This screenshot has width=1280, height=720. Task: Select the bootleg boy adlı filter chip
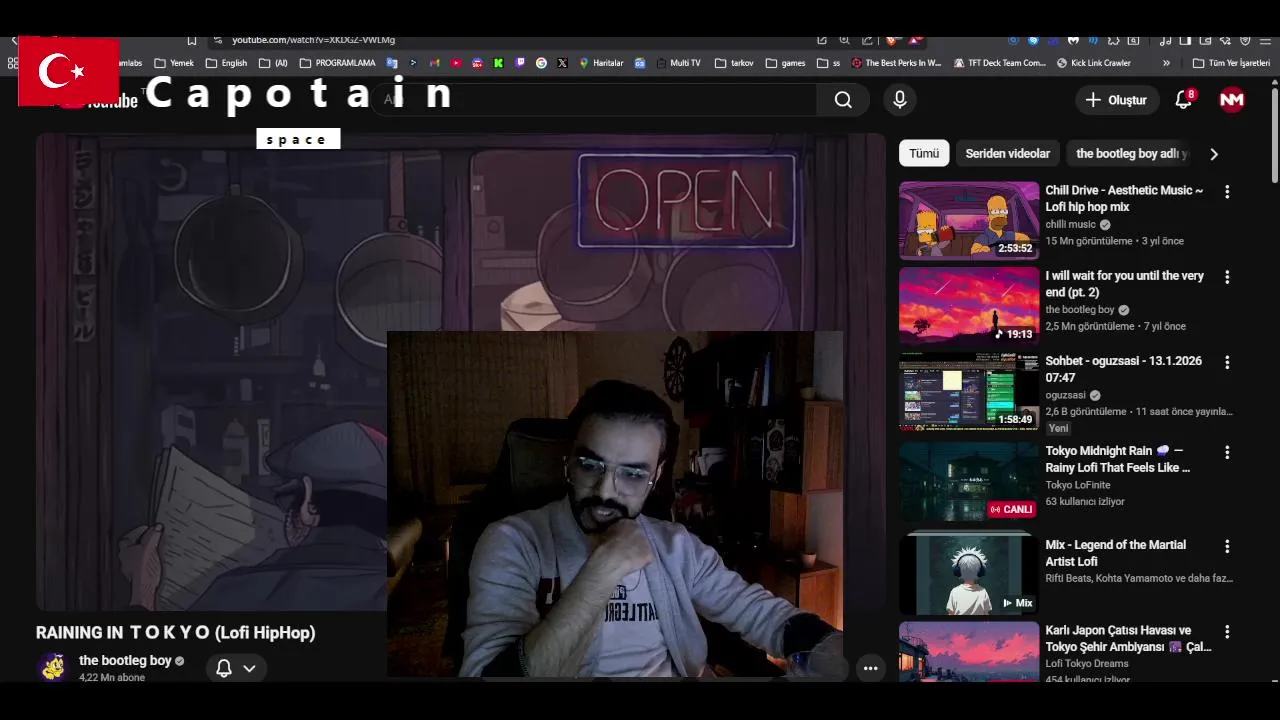pos(1129,154)
